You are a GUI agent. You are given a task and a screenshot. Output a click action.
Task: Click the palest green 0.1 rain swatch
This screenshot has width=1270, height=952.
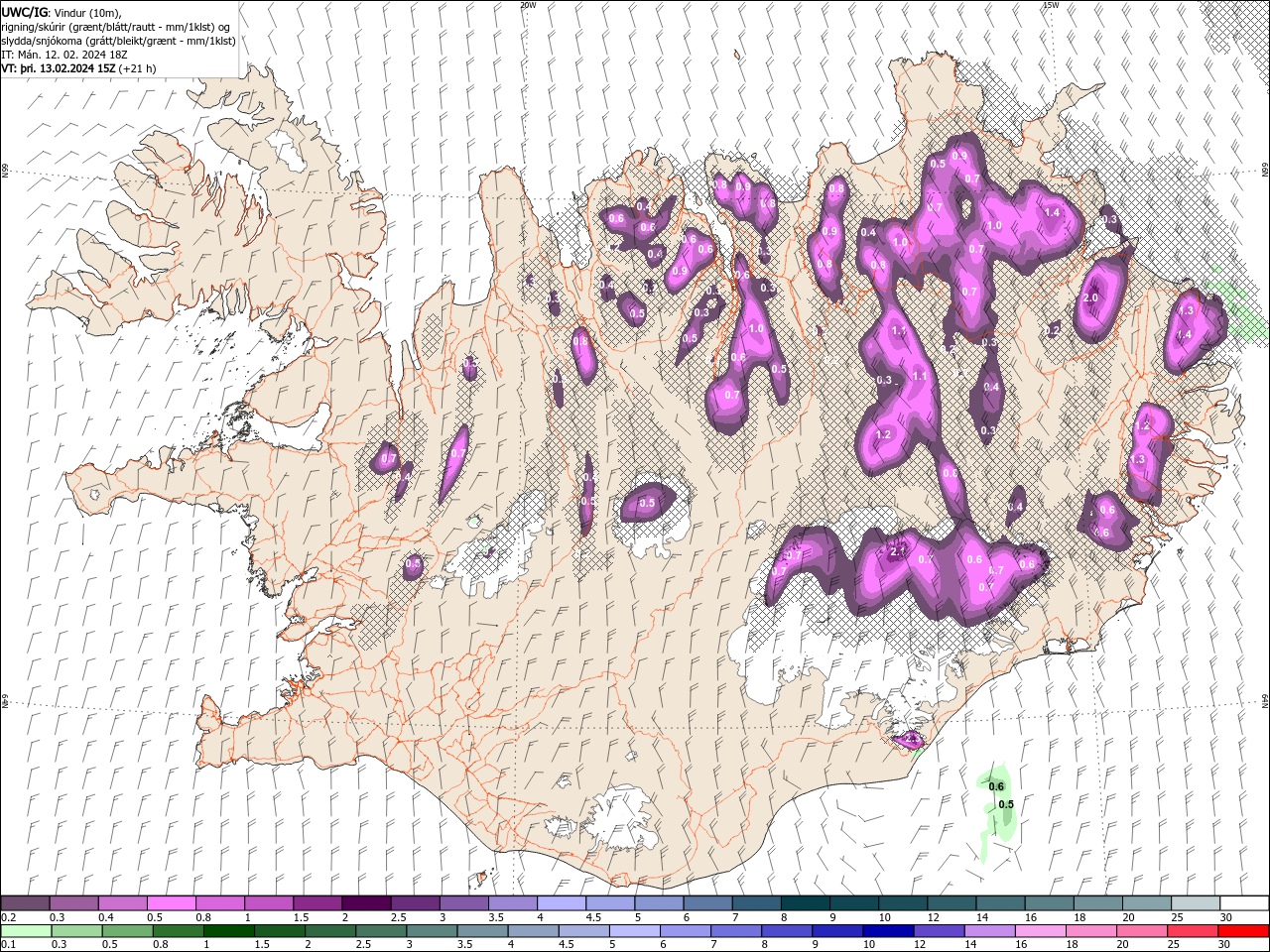[x=25, y=931]
